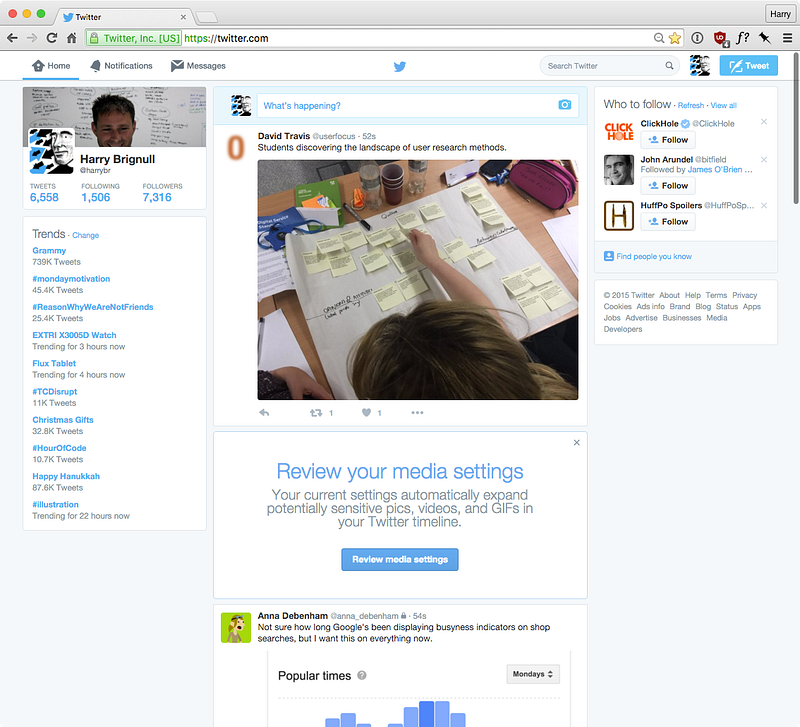
Task: Dismiss the ClickHole follow suggestion
Action: click(764, 121)
